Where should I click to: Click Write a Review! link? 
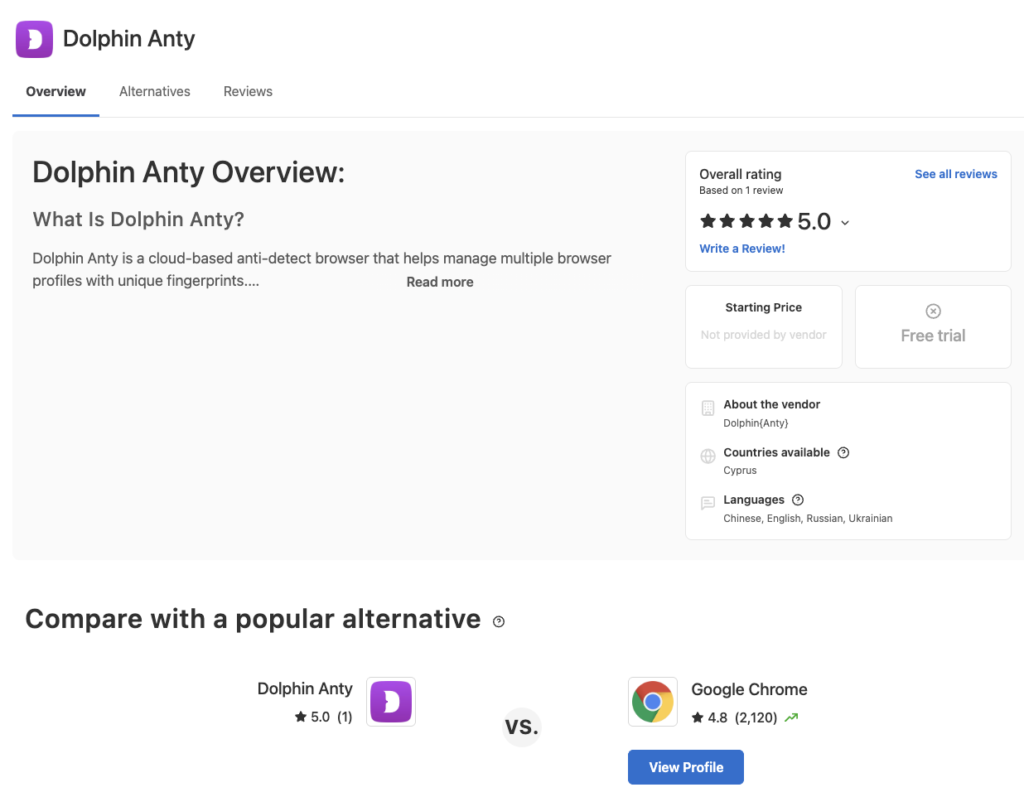(742, 248)
